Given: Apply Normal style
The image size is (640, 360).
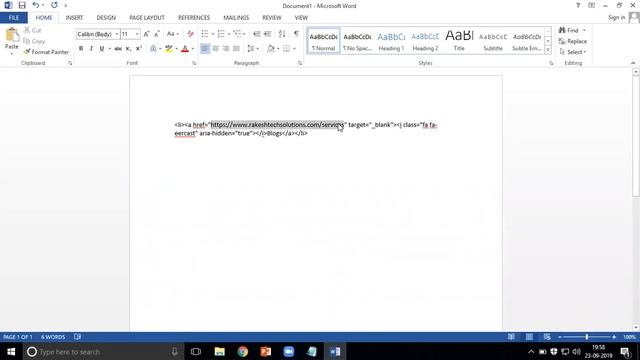Looking at the screenshot, I should (323, 41).
